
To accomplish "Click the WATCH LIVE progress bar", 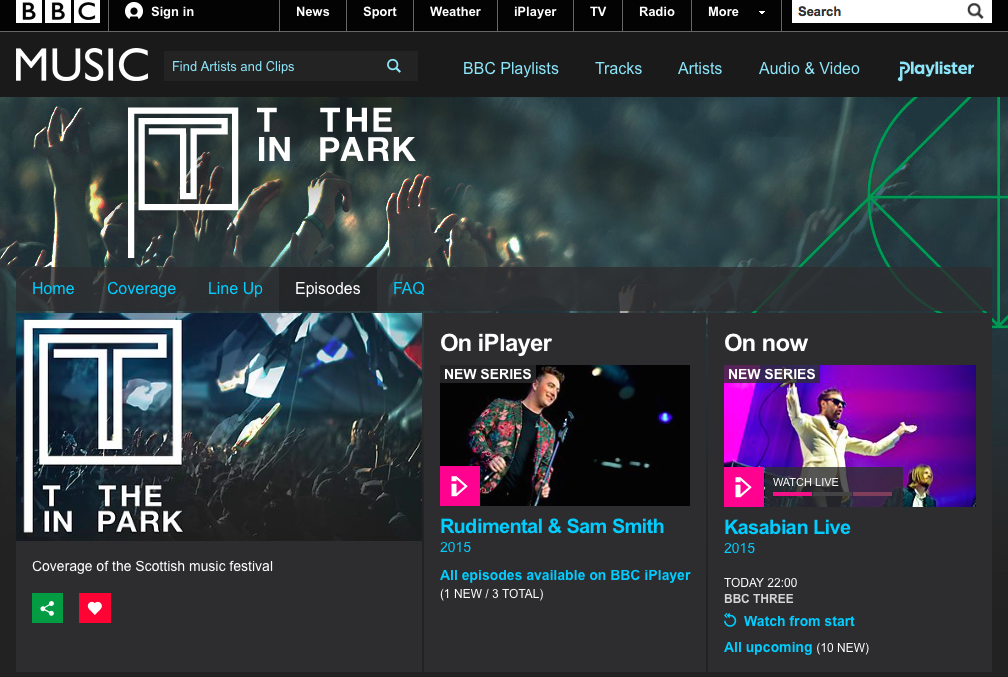I will point(832,494).
